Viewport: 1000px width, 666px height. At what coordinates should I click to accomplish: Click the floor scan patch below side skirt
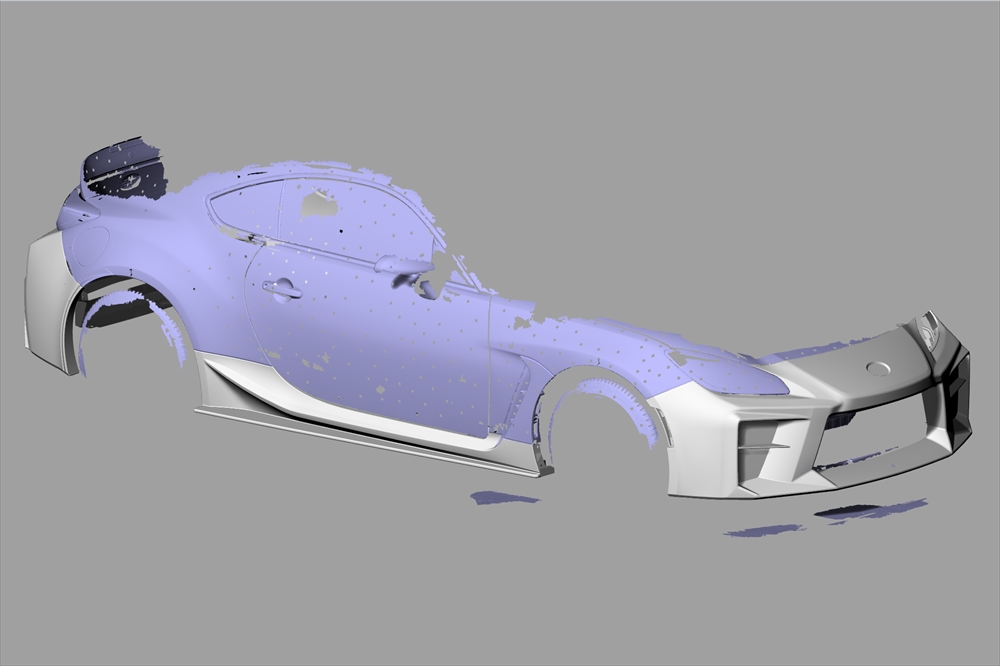pyautogui.click(x=504, y=497)
